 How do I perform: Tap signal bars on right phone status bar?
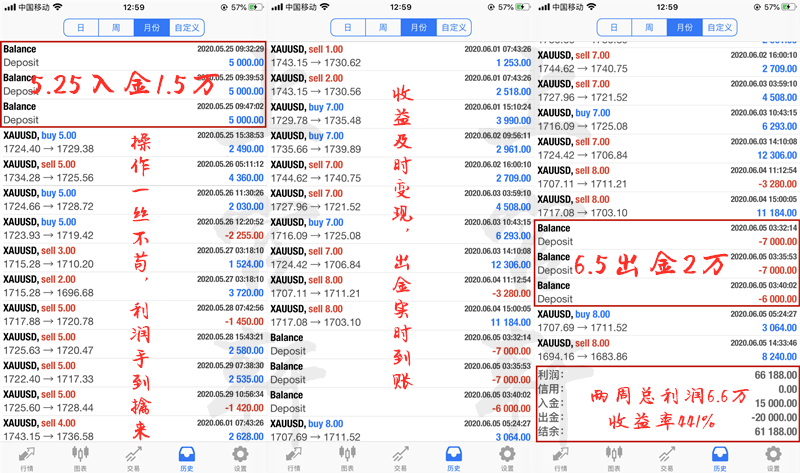544,7
